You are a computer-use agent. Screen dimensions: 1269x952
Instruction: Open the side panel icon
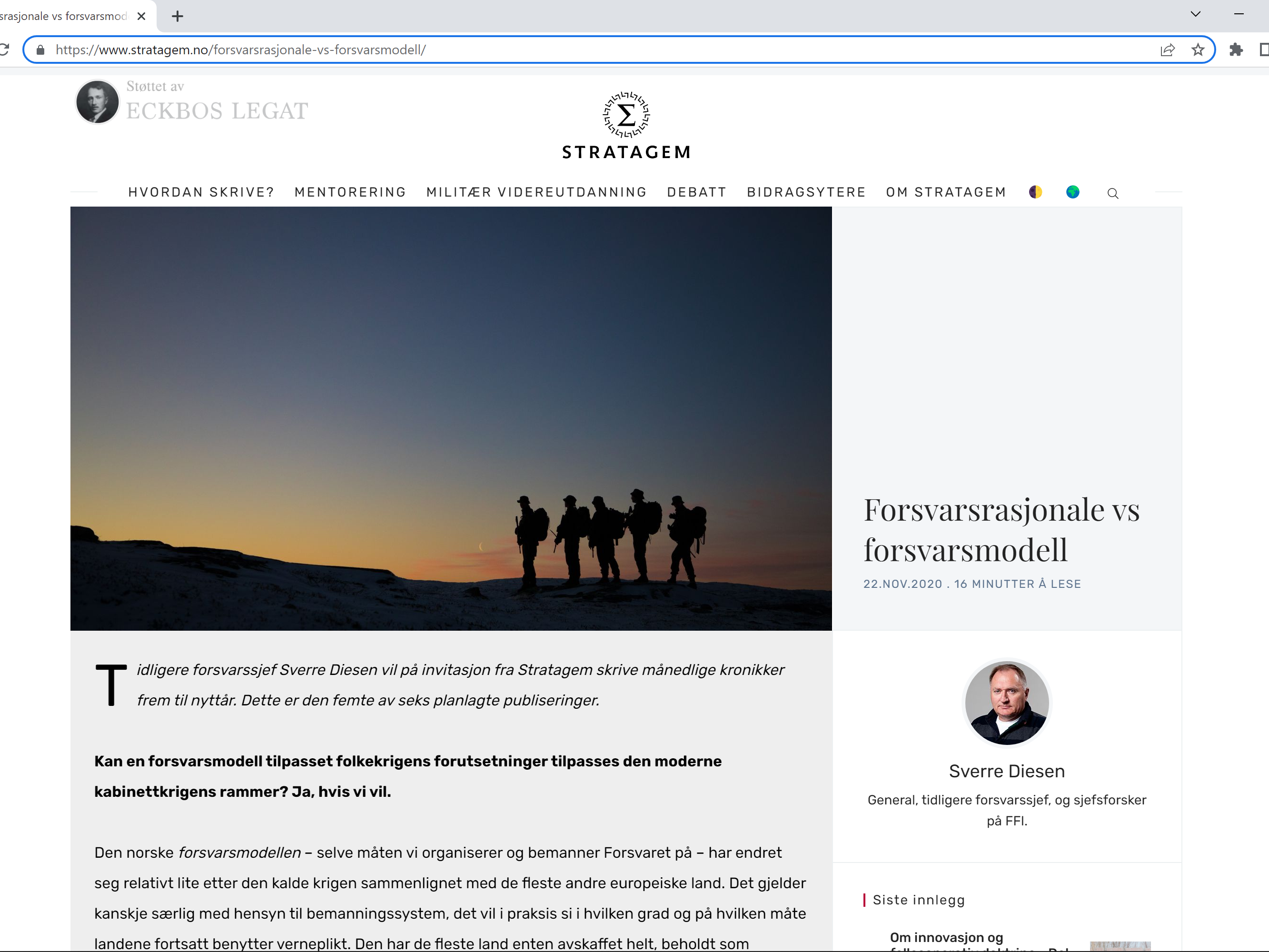pyautogui.click(x=1264, y=50)
